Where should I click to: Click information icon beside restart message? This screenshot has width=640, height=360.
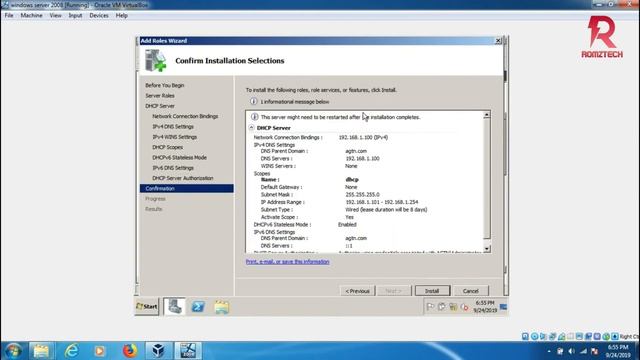254,117
